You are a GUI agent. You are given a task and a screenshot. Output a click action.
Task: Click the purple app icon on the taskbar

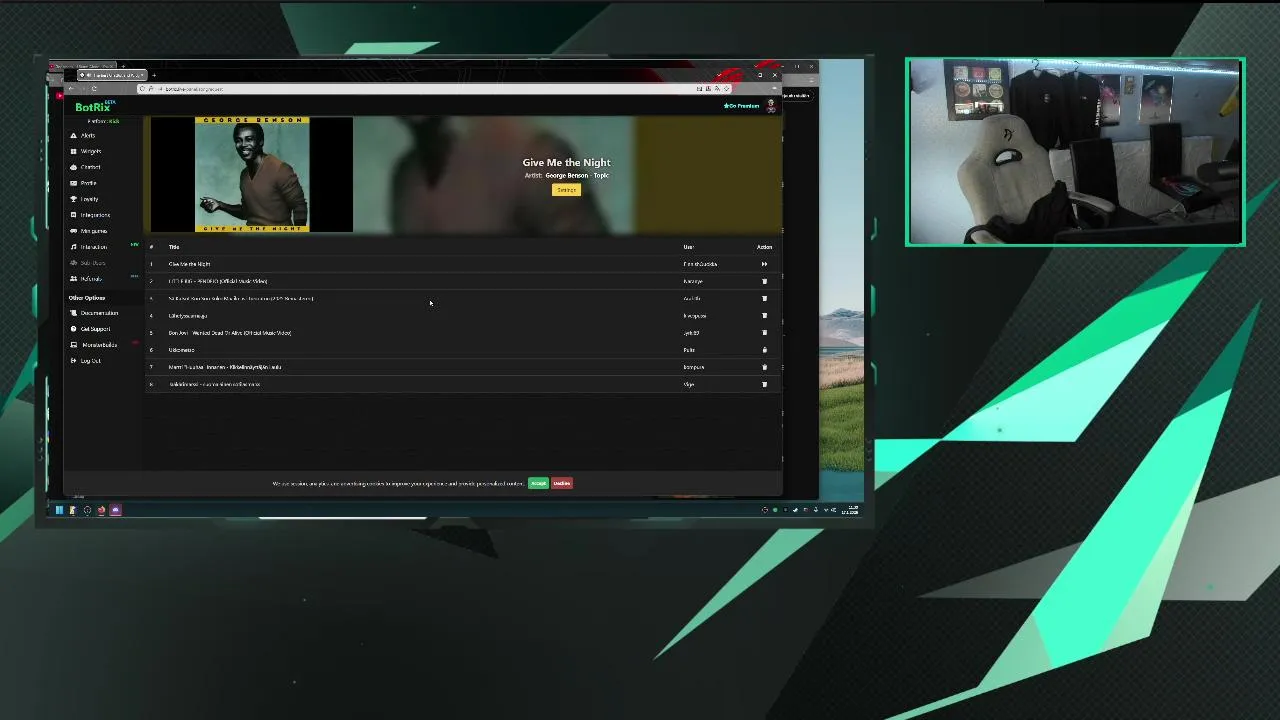tap(115, 510)
